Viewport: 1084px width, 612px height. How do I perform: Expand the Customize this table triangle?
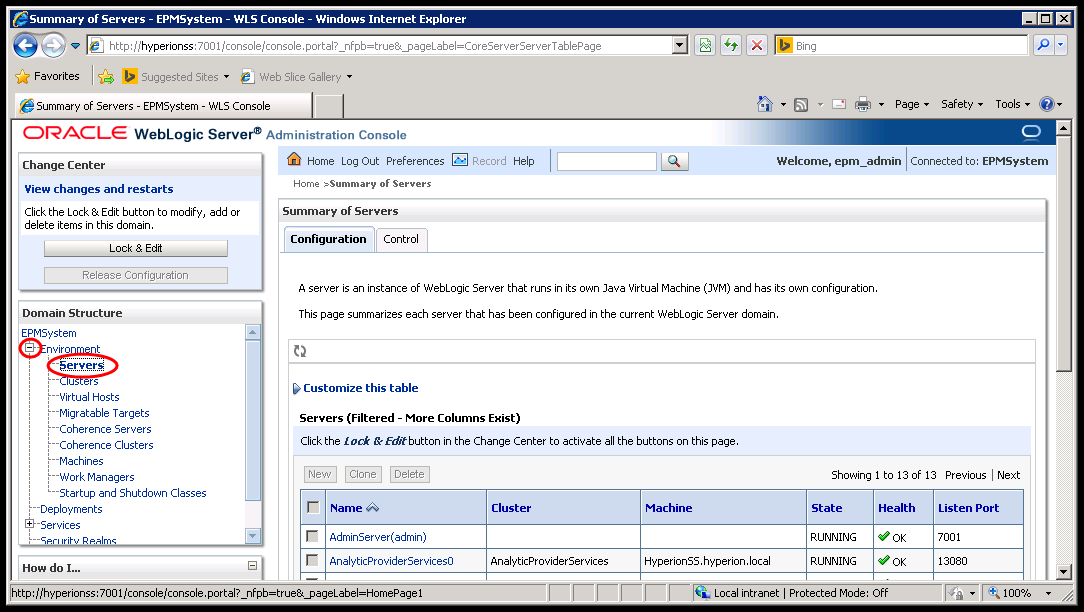[297, 389]
